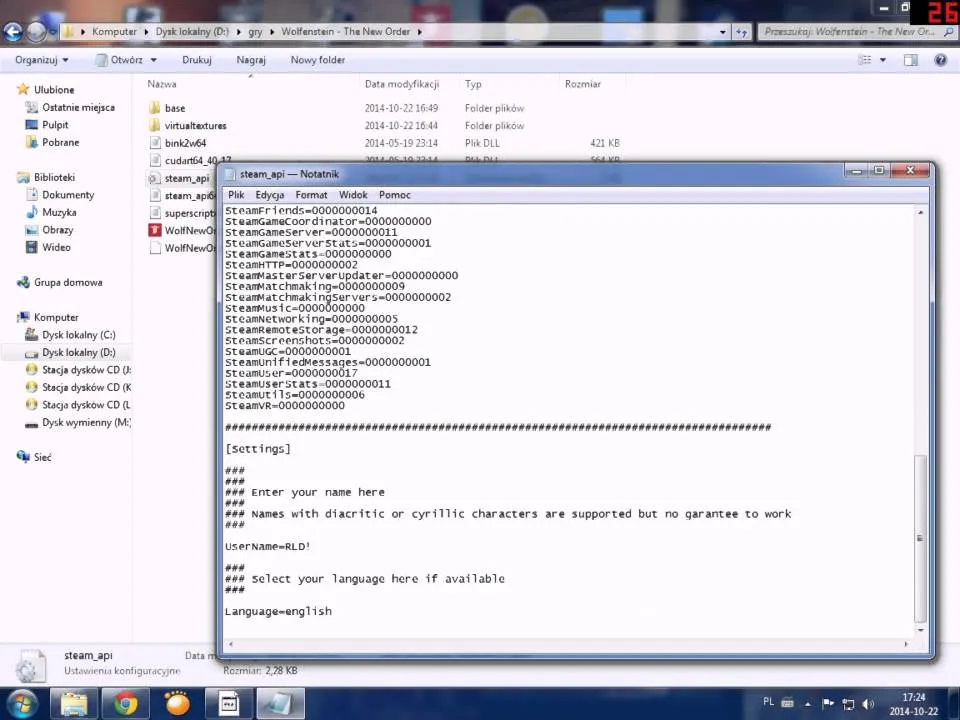Sort by the Typ column header

pos(473,84)
